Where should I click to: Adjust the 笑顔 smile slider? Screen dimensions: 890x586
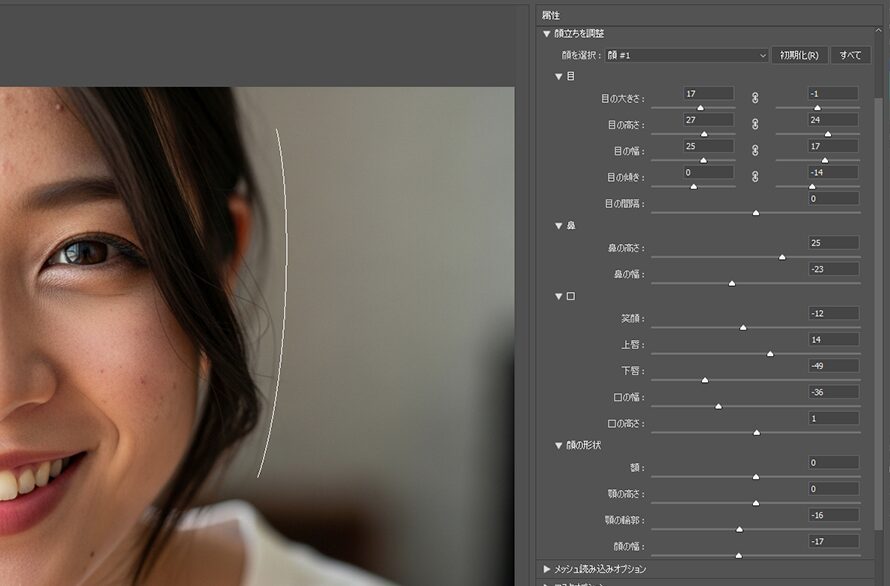pos(742,328)
